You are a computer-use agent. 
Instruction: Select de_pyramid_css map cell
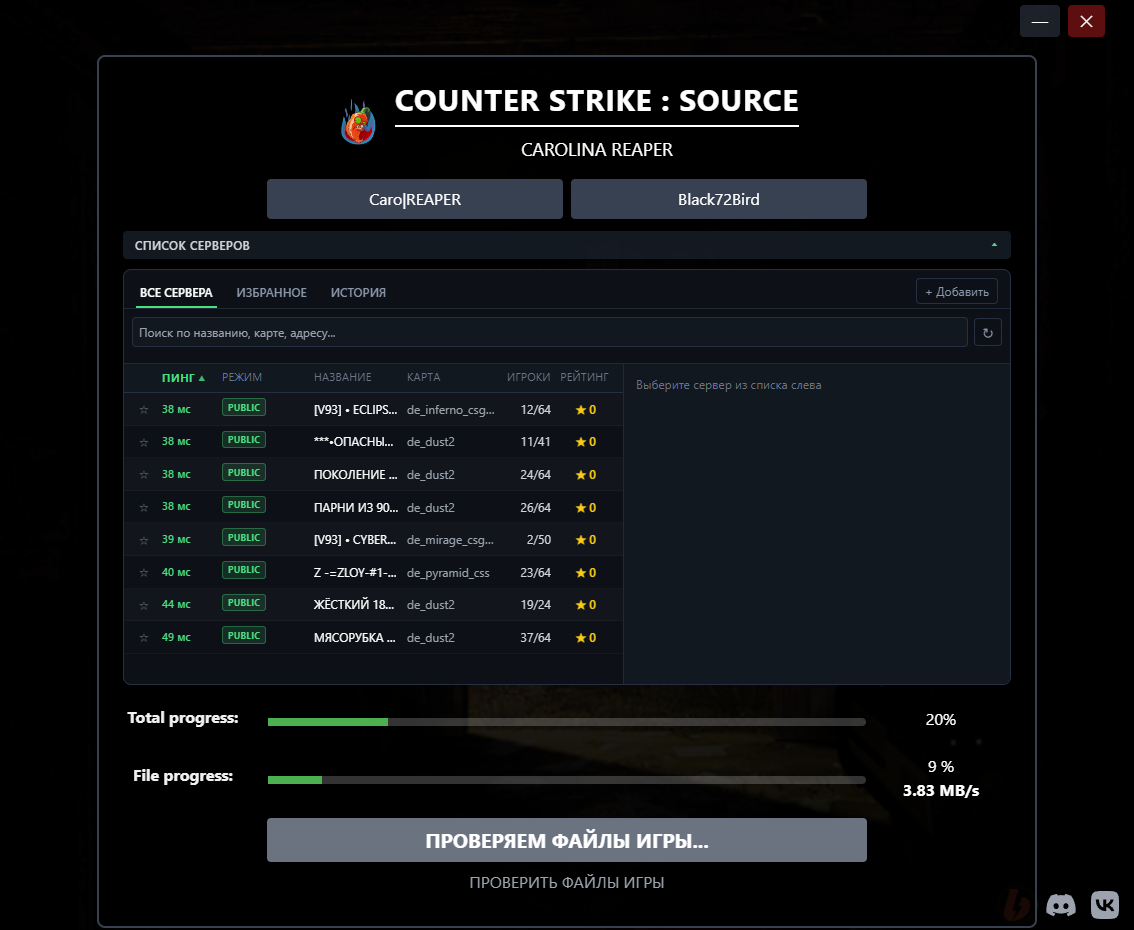pos(448,573)
